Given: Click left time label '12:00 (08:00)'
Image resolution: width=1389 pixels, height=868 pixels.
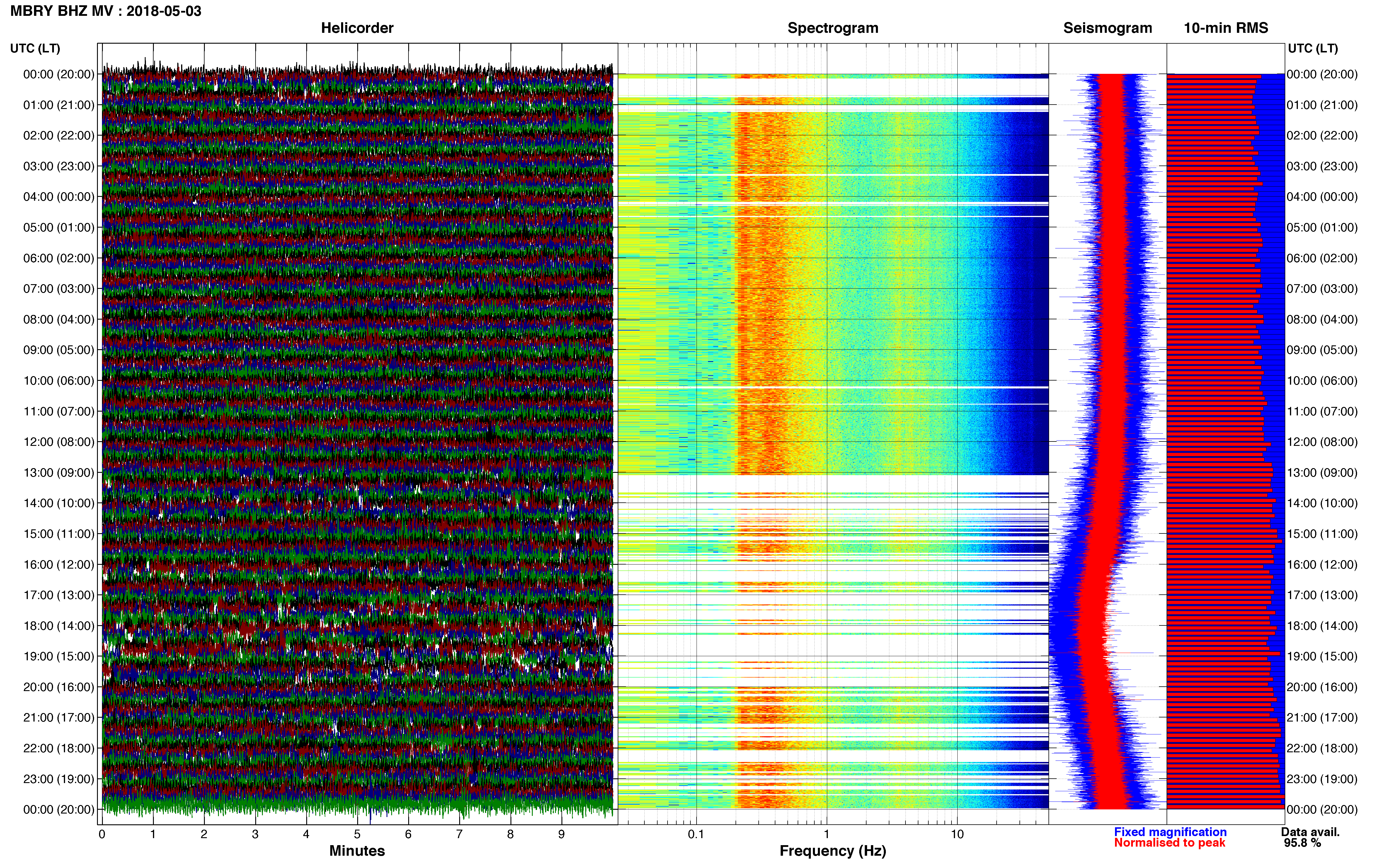Looking at the screenshot, I should point(59,442).
